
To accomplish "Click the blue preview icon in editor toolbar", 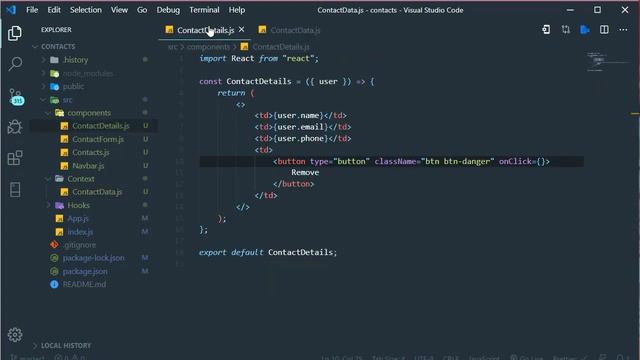I will [584, 30].
